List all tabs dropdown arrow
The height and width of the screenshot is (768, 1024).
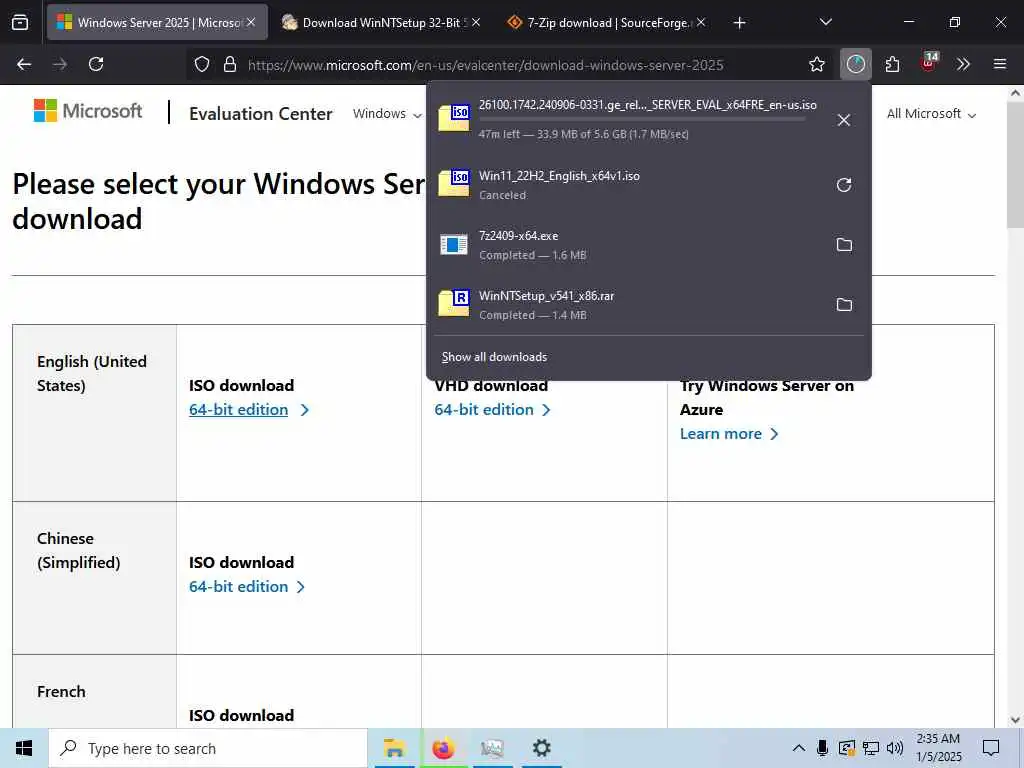pos(825,22)
